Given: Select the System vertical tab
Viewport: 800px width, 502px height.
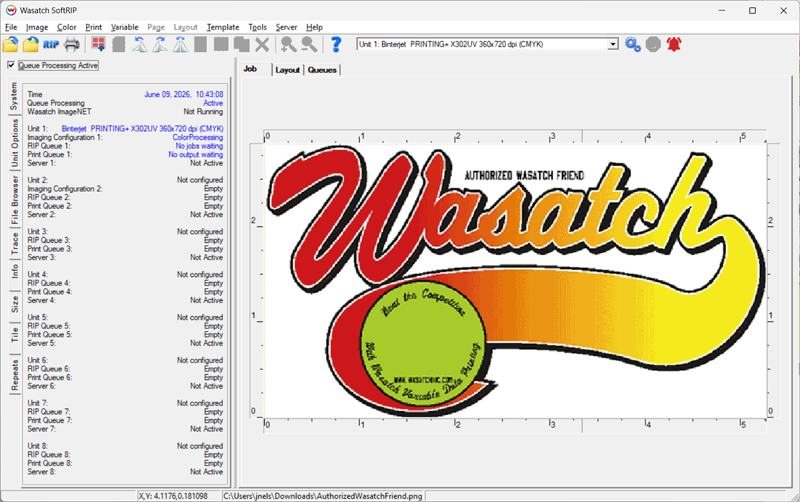Looking at the screenshot, I should [14, 96].
